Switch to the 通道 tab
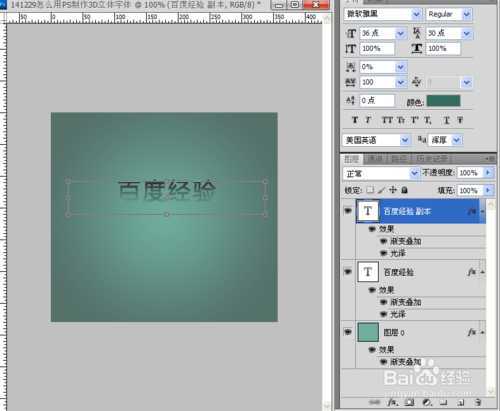Image resolution: width=500 pixels, height=411 pixels. 375,159
